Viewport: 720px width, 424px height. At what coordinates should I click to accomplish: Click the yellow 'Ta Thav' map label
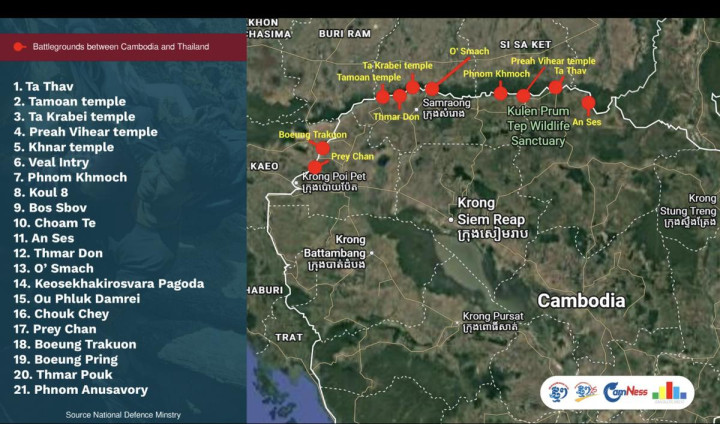(570, 71)
